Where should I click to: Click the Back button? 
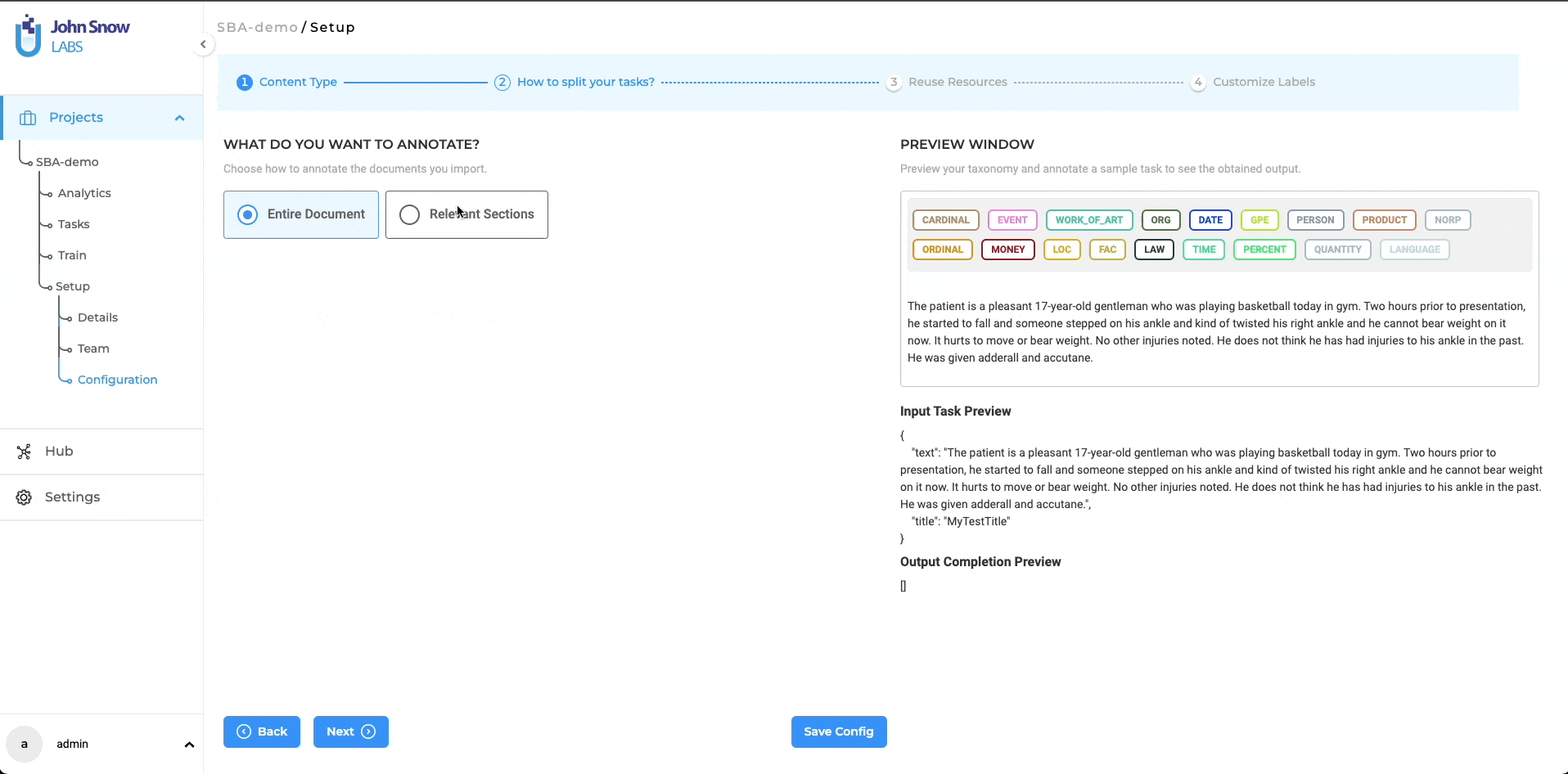click(262, 731)
